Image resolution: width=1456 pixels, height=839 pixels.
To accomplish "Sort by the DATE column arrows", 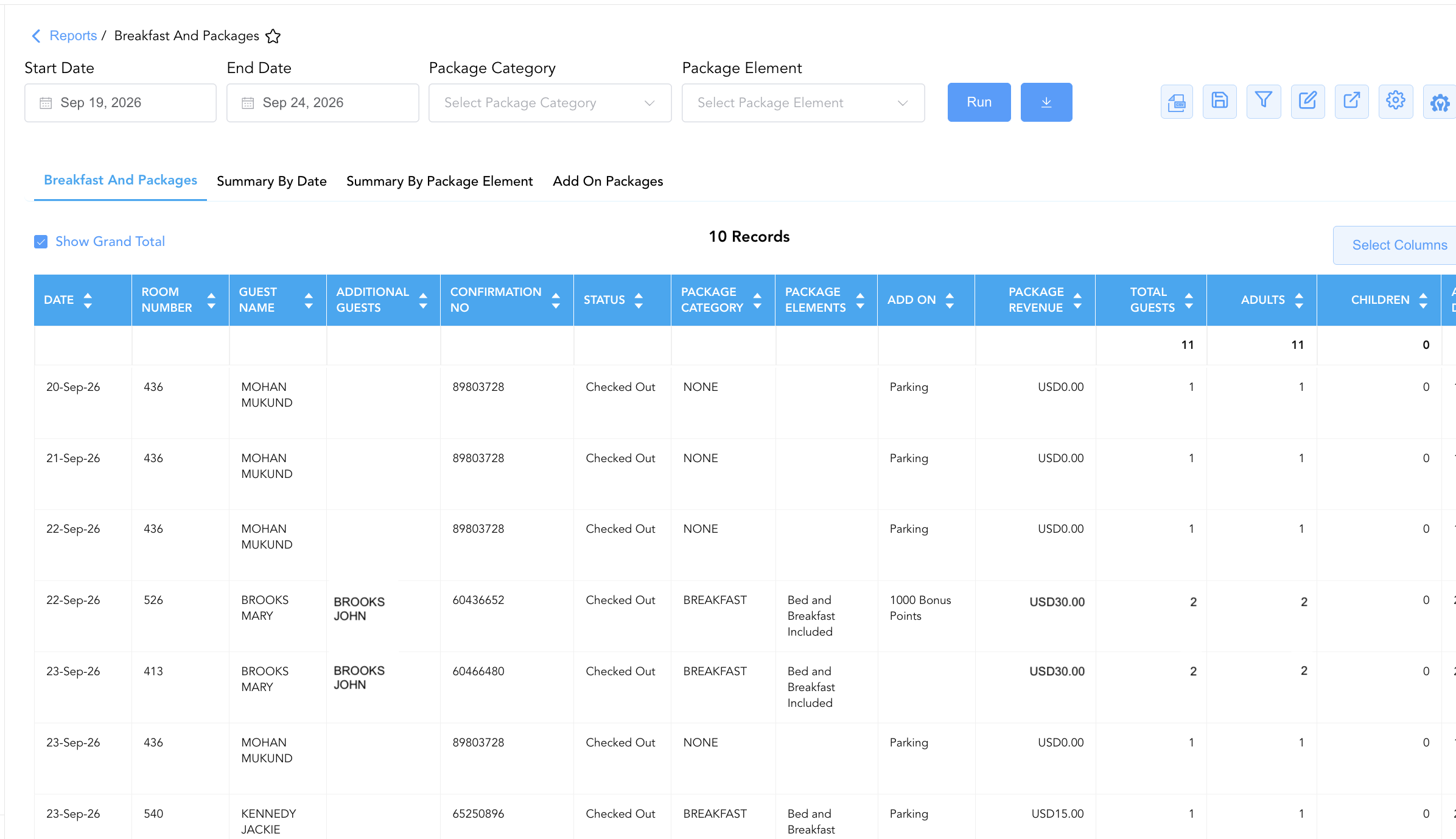I will (88, 300).
